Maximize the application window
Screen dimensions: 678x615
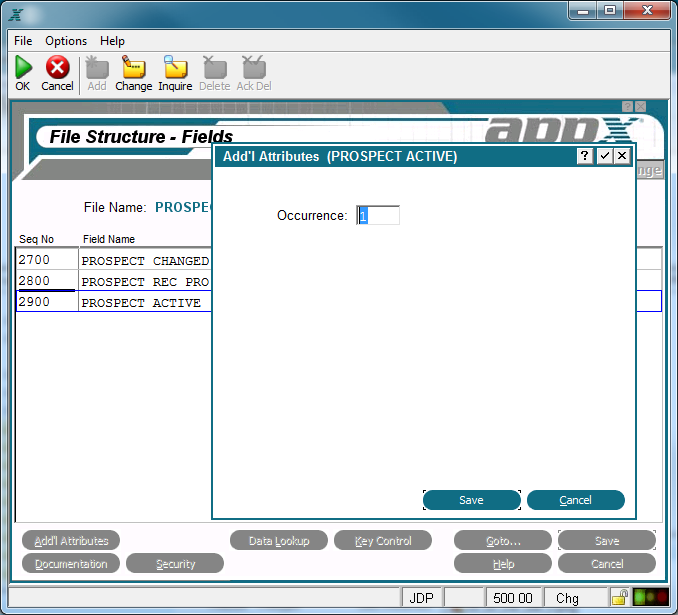point(610,10)
